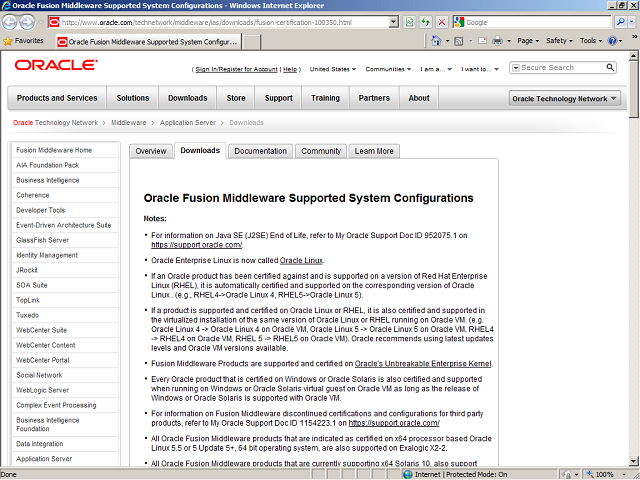
Task: Select the Overview tab
Action: coord(151,151)
